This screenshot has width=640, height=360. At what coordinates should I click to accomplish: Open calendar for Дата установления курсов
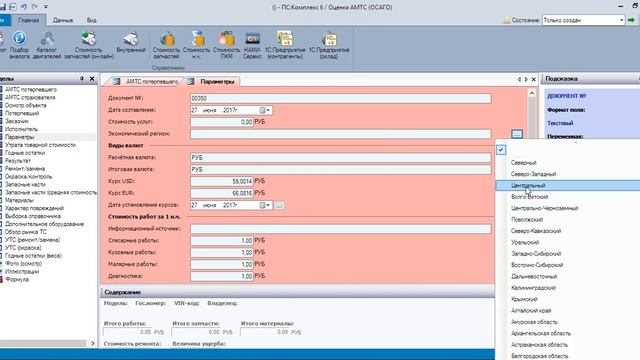[x=264, y=205]
